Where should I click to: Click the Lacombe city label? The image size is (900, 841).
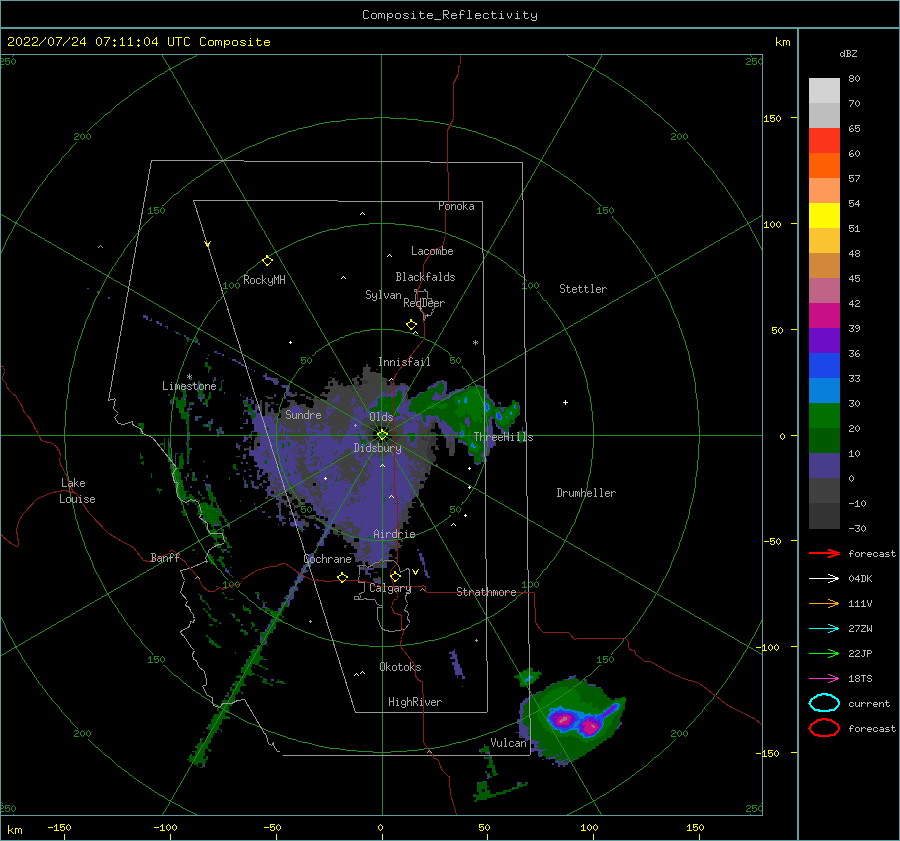coord(432,251)
